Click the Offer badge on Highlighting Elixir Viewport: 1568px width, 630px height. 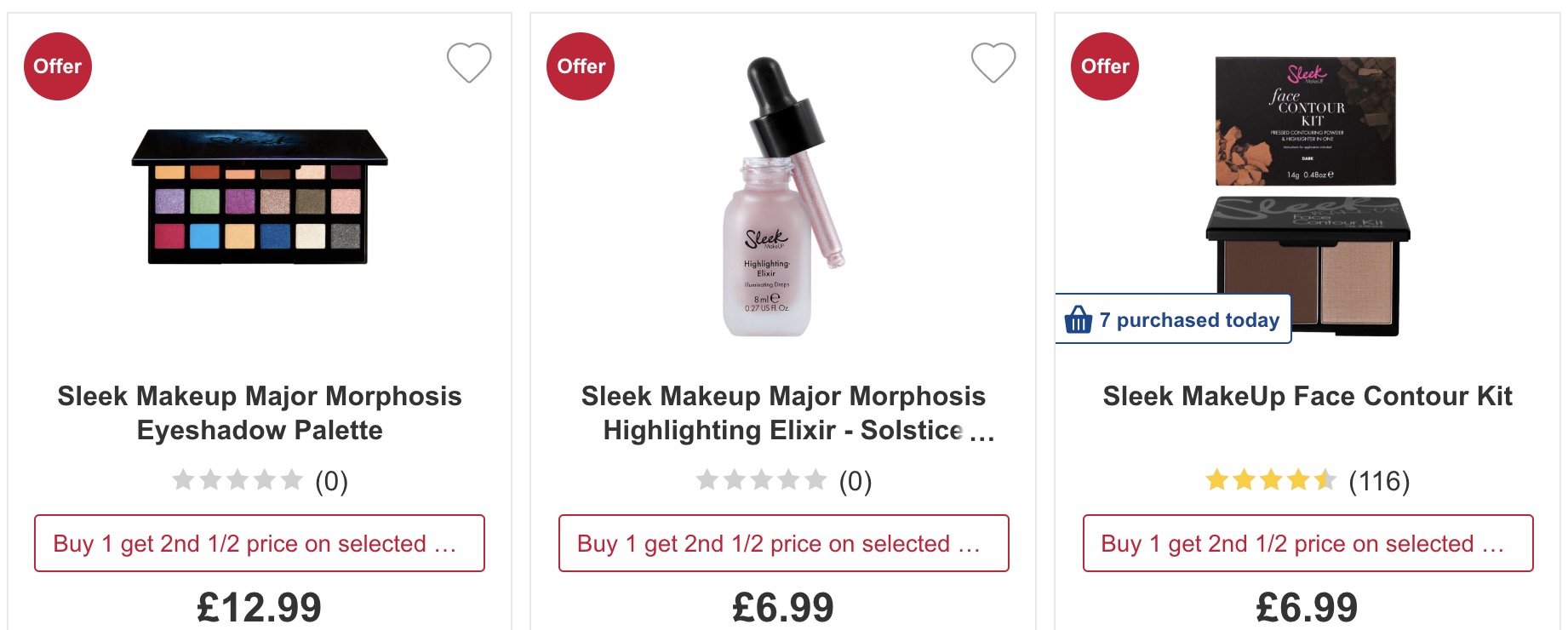[x=581, y=66]
